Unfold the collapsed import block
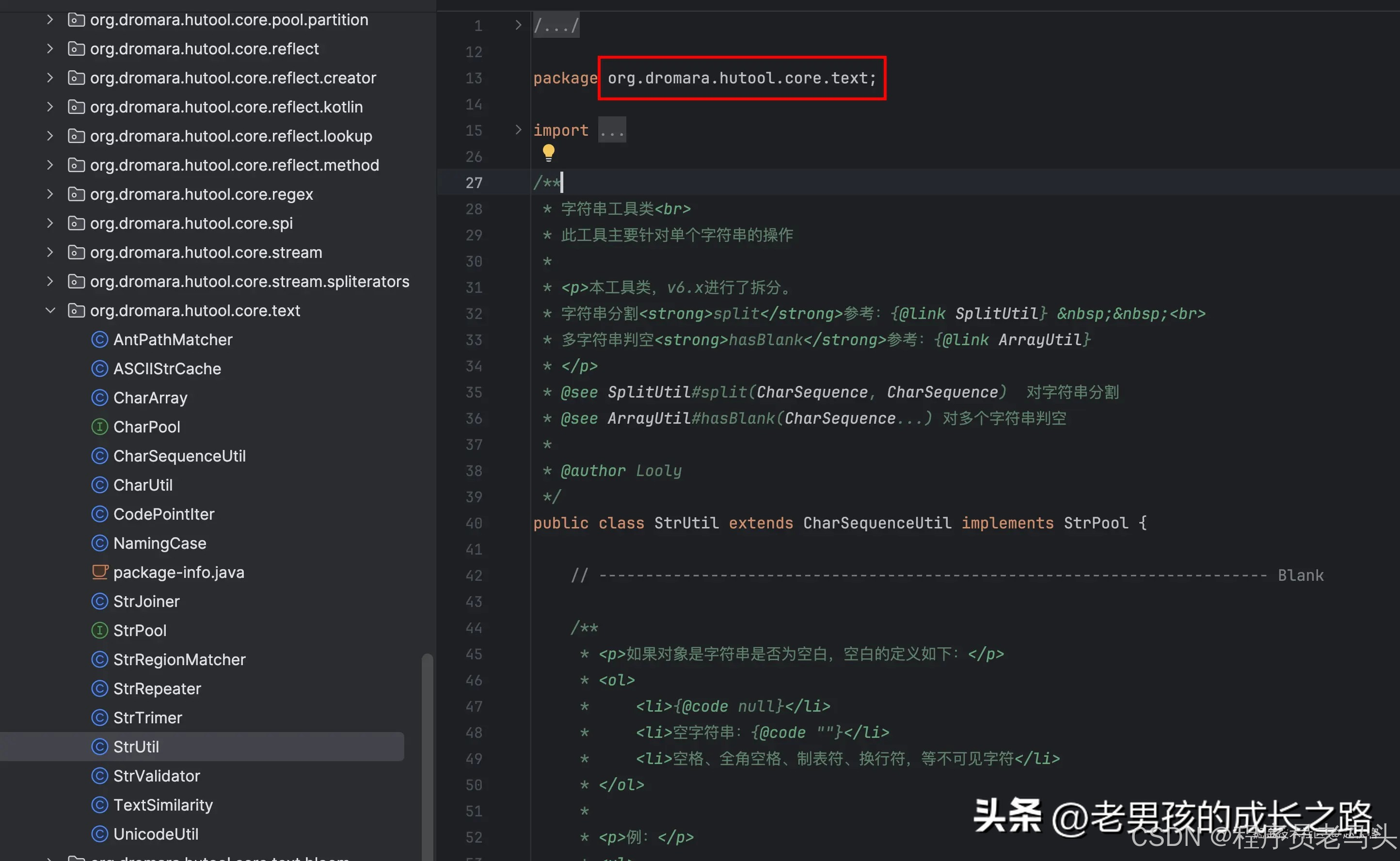Viewport: 1400px width, 861px height. click(x=518, y=130)
